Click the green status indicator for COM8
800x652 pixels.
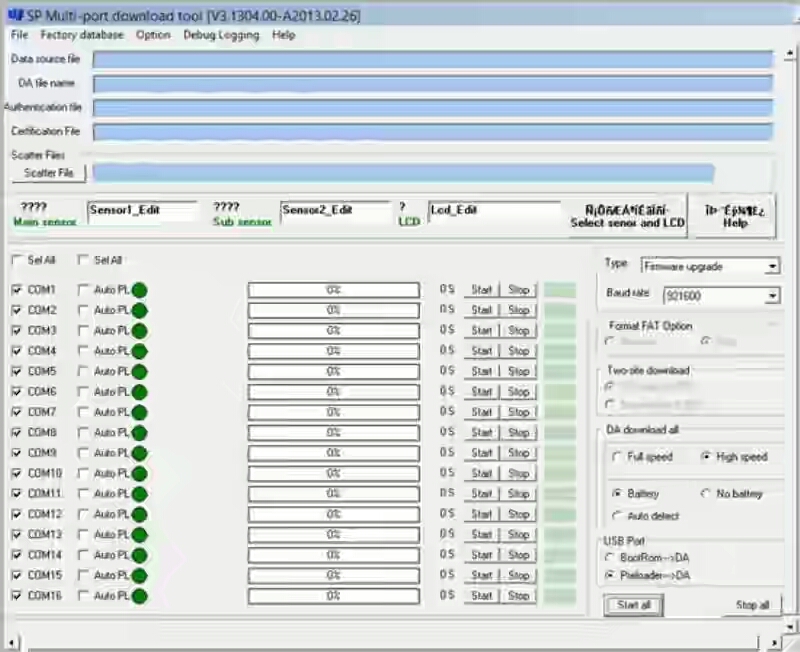pyautogui.click(x=139, y=432)
